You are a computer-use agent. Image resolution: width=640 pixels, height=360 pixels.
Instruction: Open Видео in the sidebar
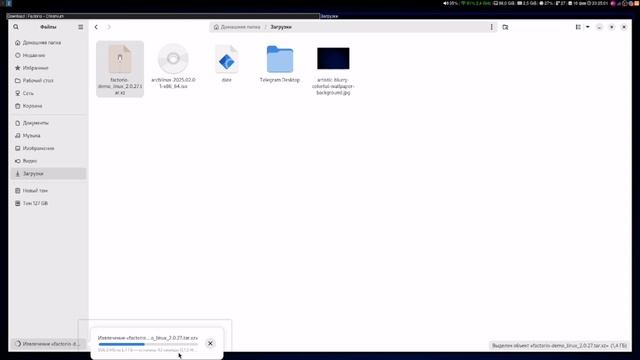tap(48, 161)
